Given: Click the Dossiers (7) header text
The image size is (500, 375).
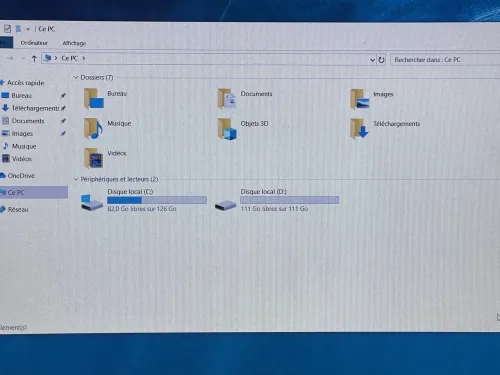Looking at the screenshot, I should tap(97, 77).
